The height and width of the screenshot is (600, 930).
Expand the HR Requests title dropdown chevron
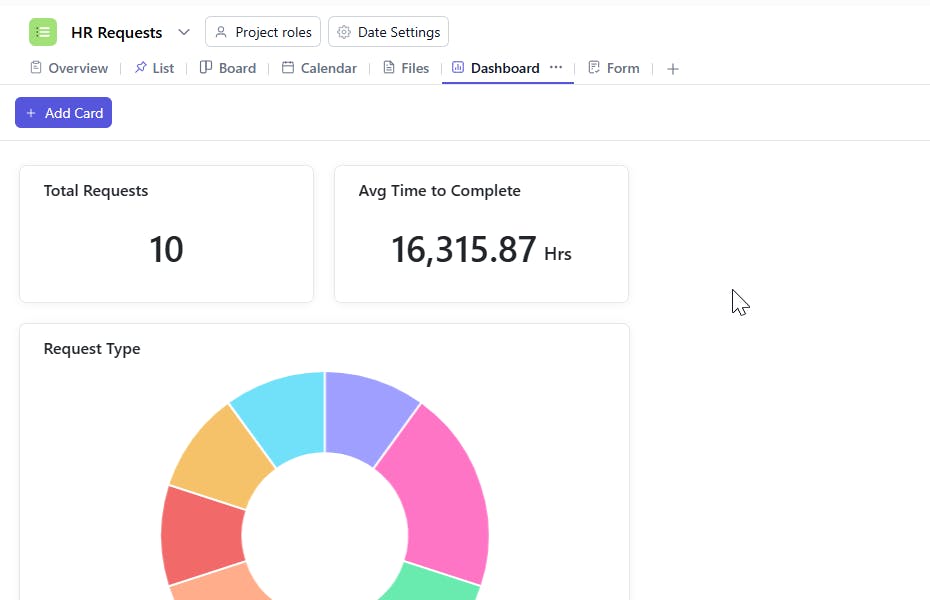pos(184,32)
